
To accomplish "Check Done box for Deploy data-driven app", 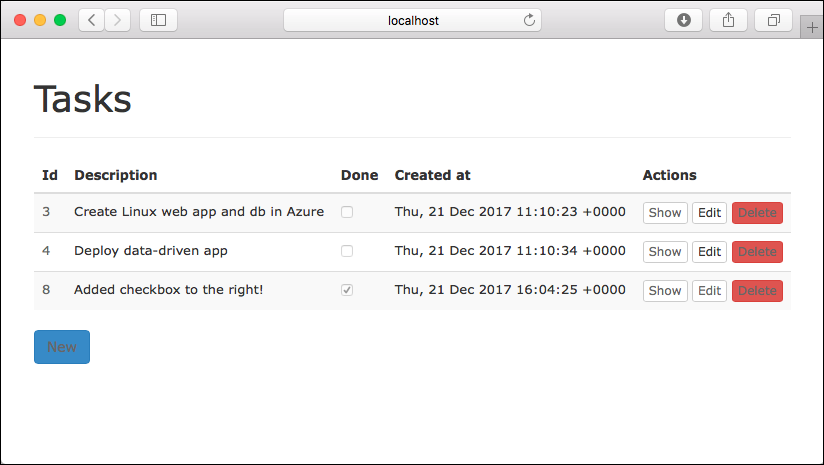I will click(x=347, y=251).
